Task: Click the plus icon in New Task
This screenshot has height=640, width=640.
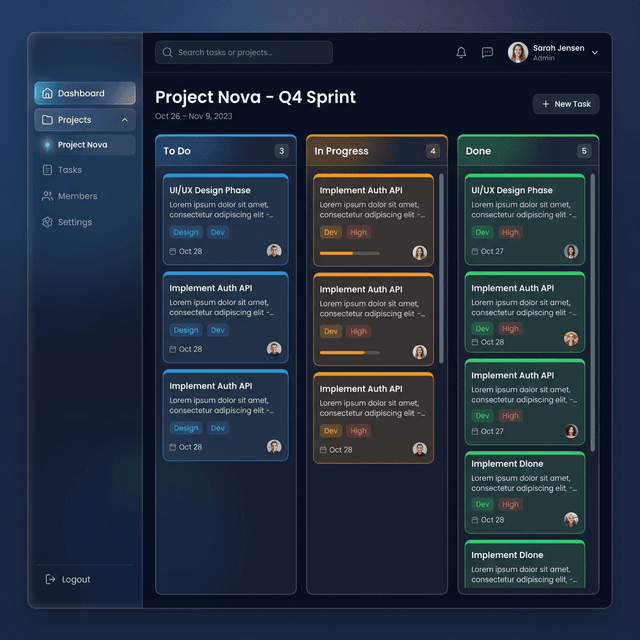Action: (x=545, y=104)
